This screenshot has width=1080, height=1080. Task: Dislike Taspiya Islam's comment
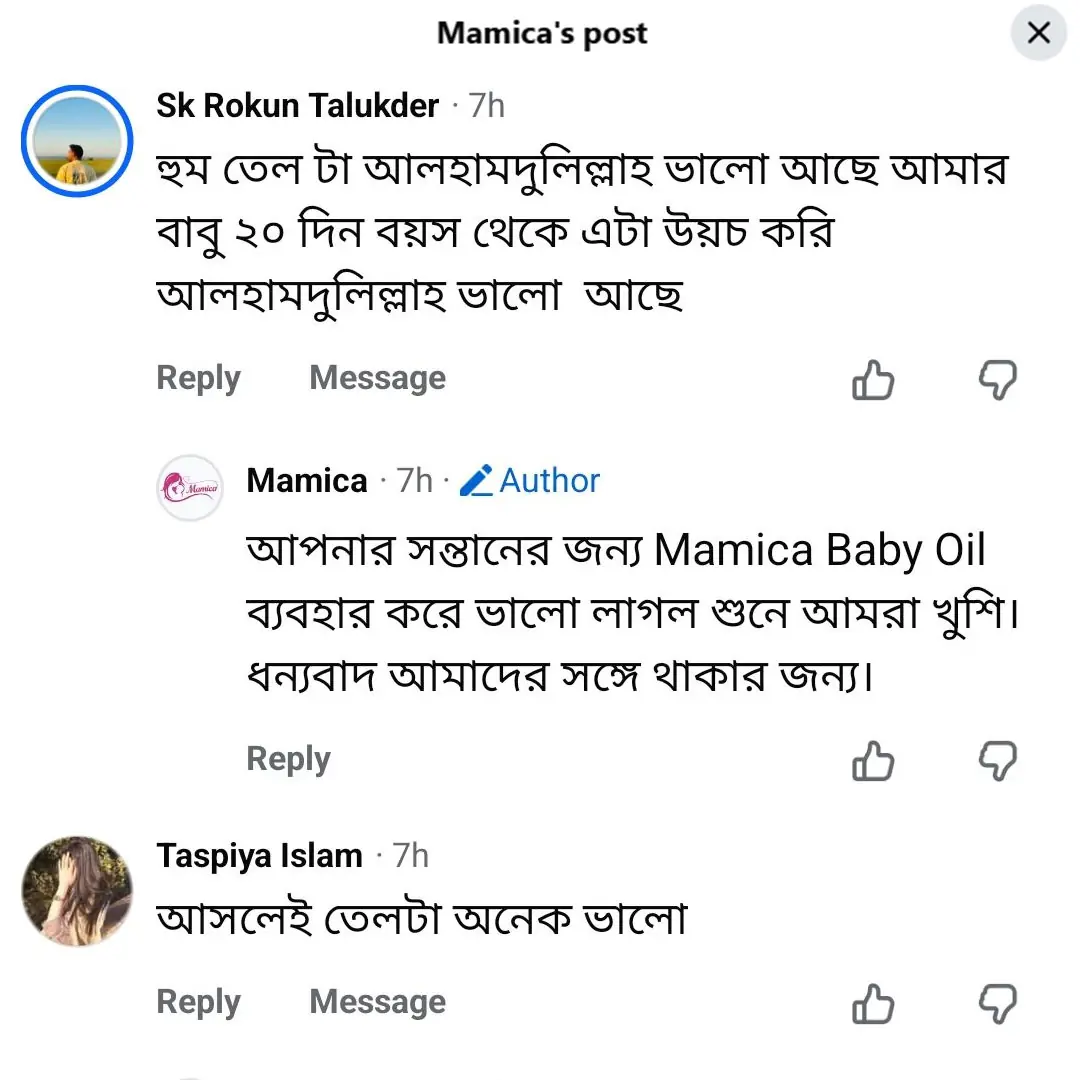click(996, 1003)
